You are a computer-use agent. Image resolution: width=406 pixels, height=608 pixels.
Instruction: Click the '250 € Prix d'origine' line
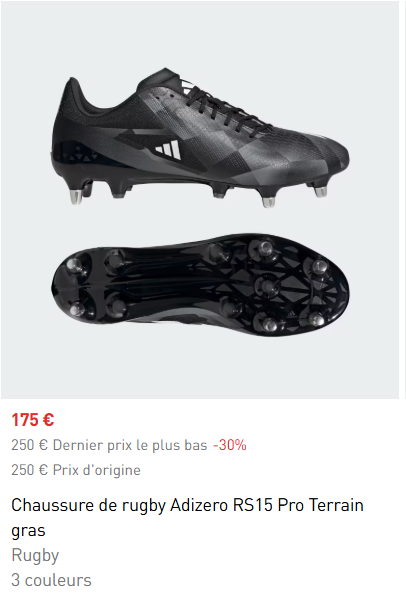(x=76, y=470)
